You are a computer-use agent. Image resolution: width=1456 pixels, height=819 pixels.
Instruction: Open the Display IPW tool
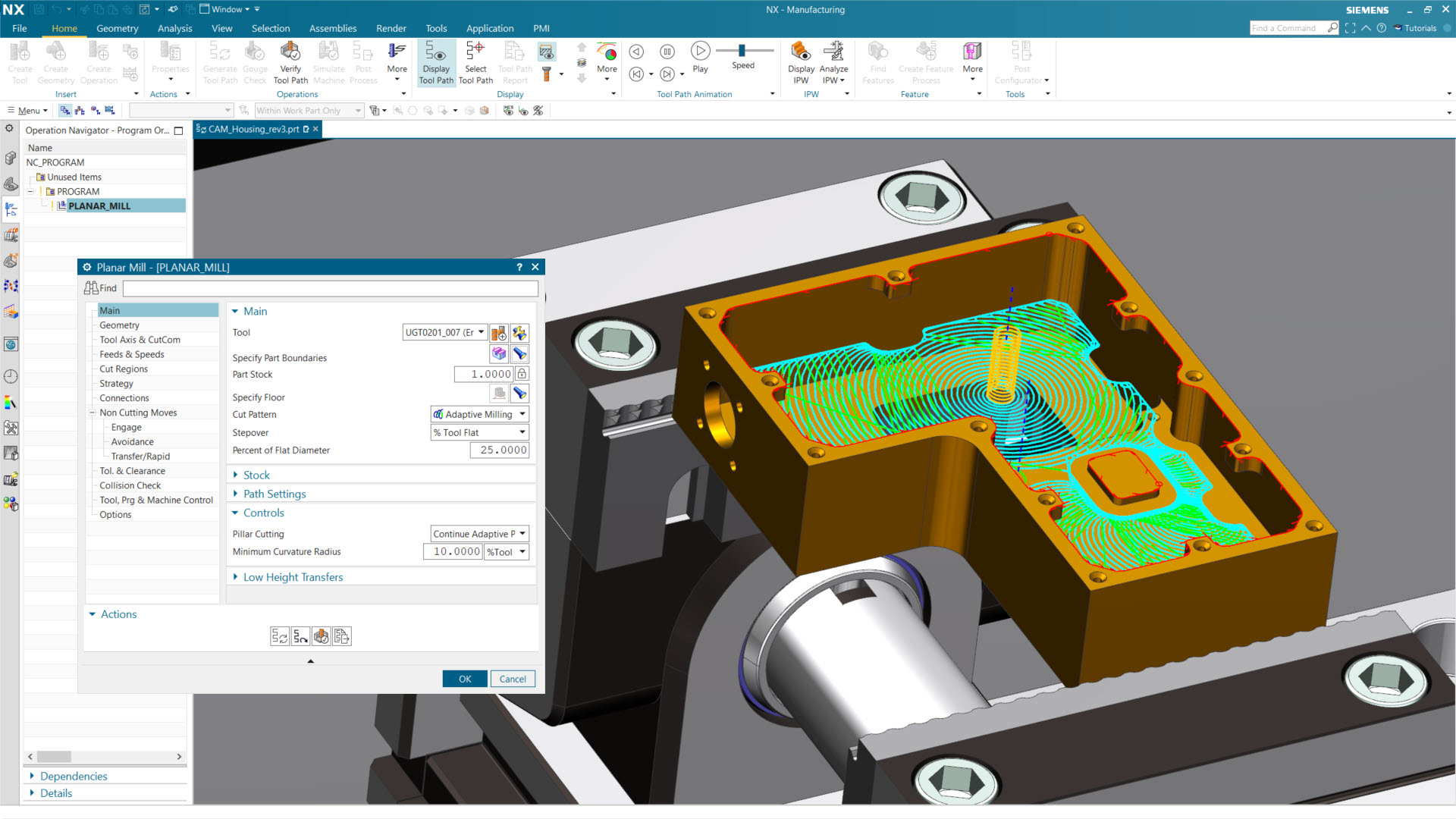pyautogui.click(x=801, y=61)
